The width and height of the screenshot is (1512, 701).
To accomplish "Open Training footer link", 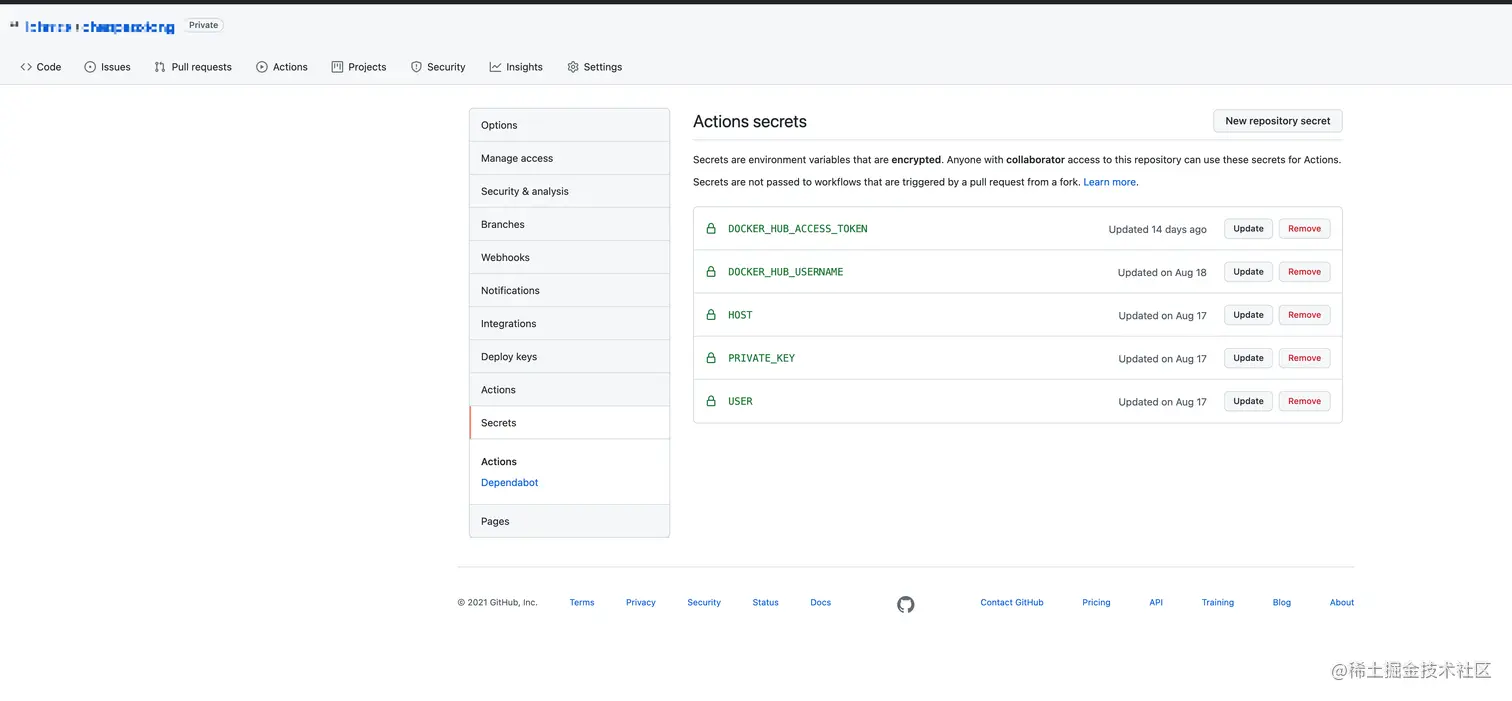I will [1217, 602].
